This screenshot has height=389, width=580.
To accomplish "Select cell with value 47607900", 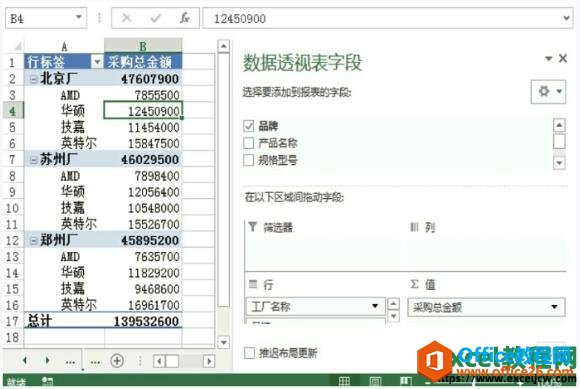I will [143, 78].
